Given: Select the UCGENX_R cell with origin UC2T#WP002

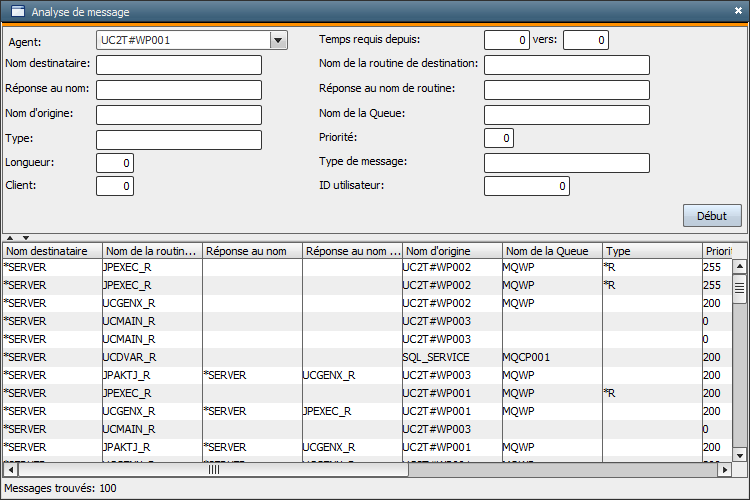Looking at the screenshot, I should 153,303.
